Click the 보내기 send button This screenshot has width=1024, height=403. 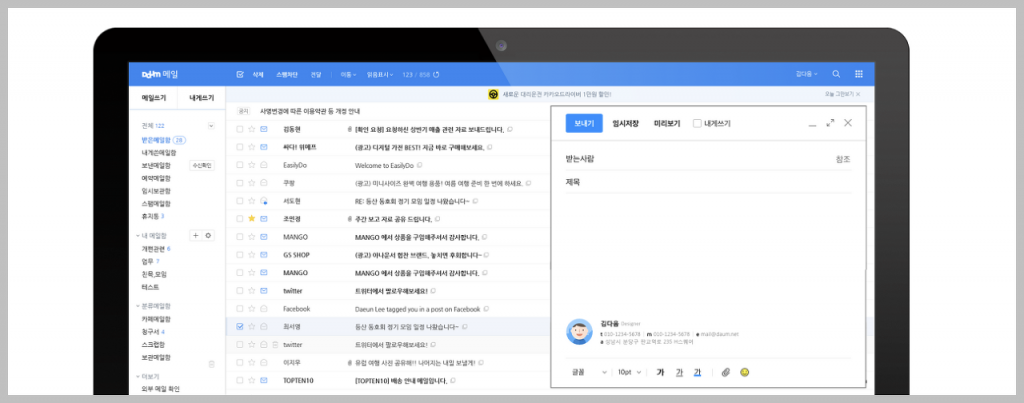584,123
